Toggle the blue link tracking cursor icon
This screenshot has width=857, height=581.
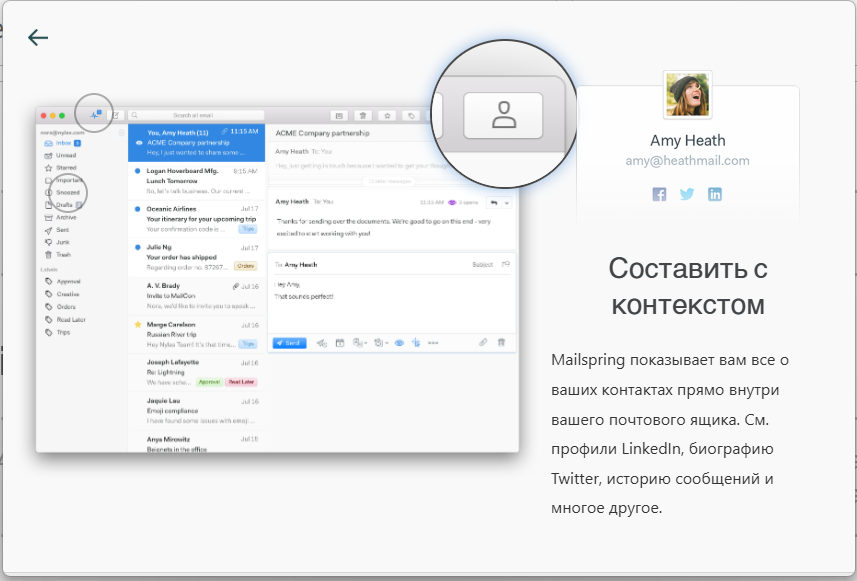(x=416, y=343)
